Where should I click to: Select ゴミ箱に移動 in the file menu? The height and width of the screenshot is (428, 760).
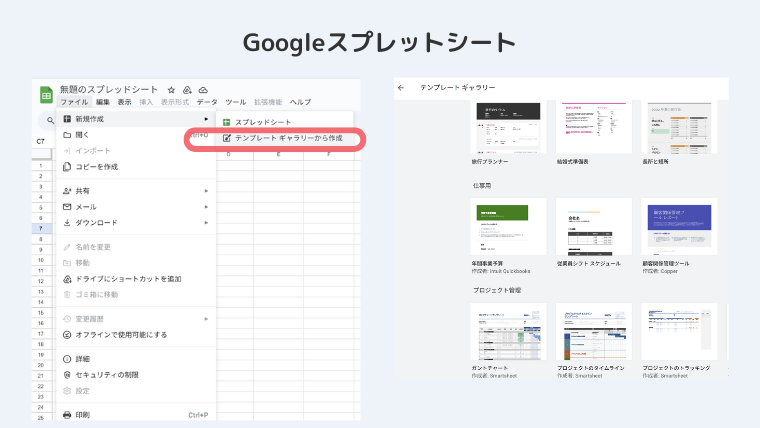(136, 295)
